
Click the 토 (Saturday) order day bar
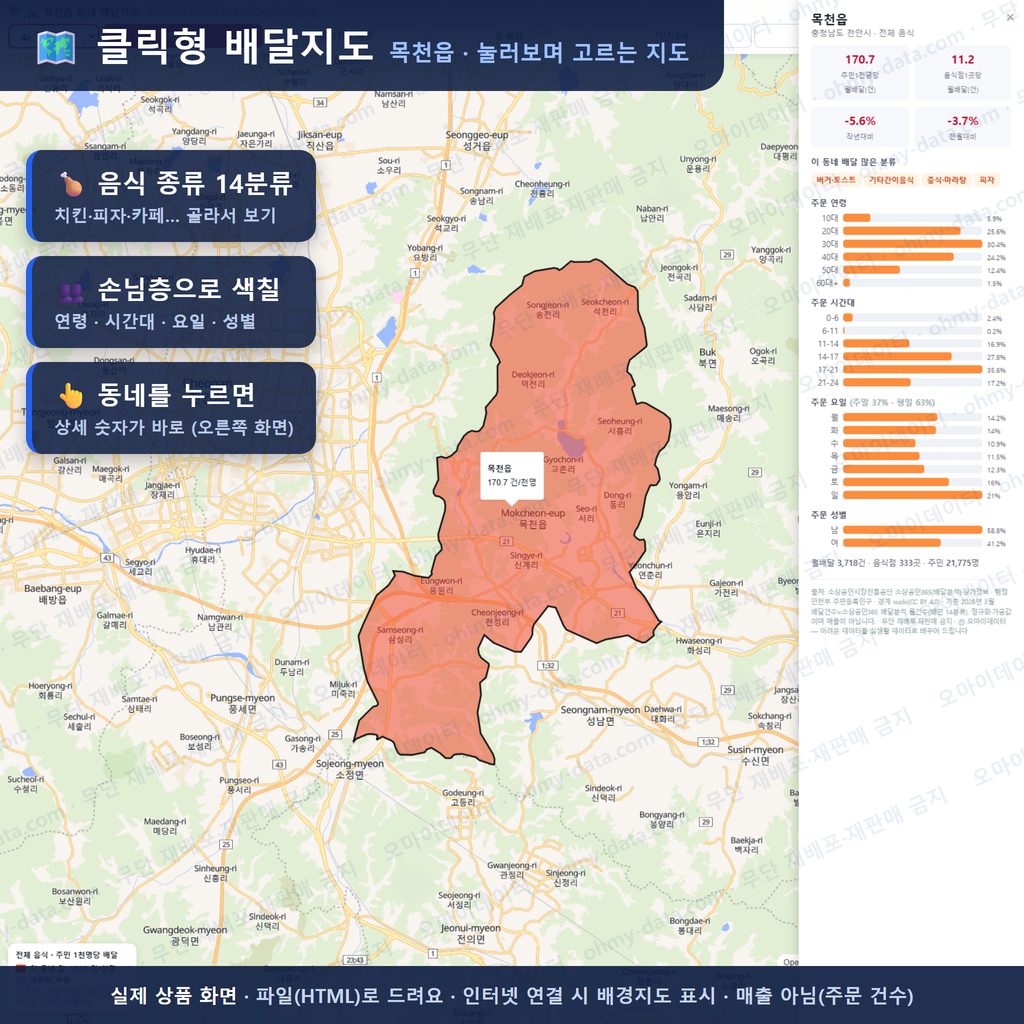(912, 482)
